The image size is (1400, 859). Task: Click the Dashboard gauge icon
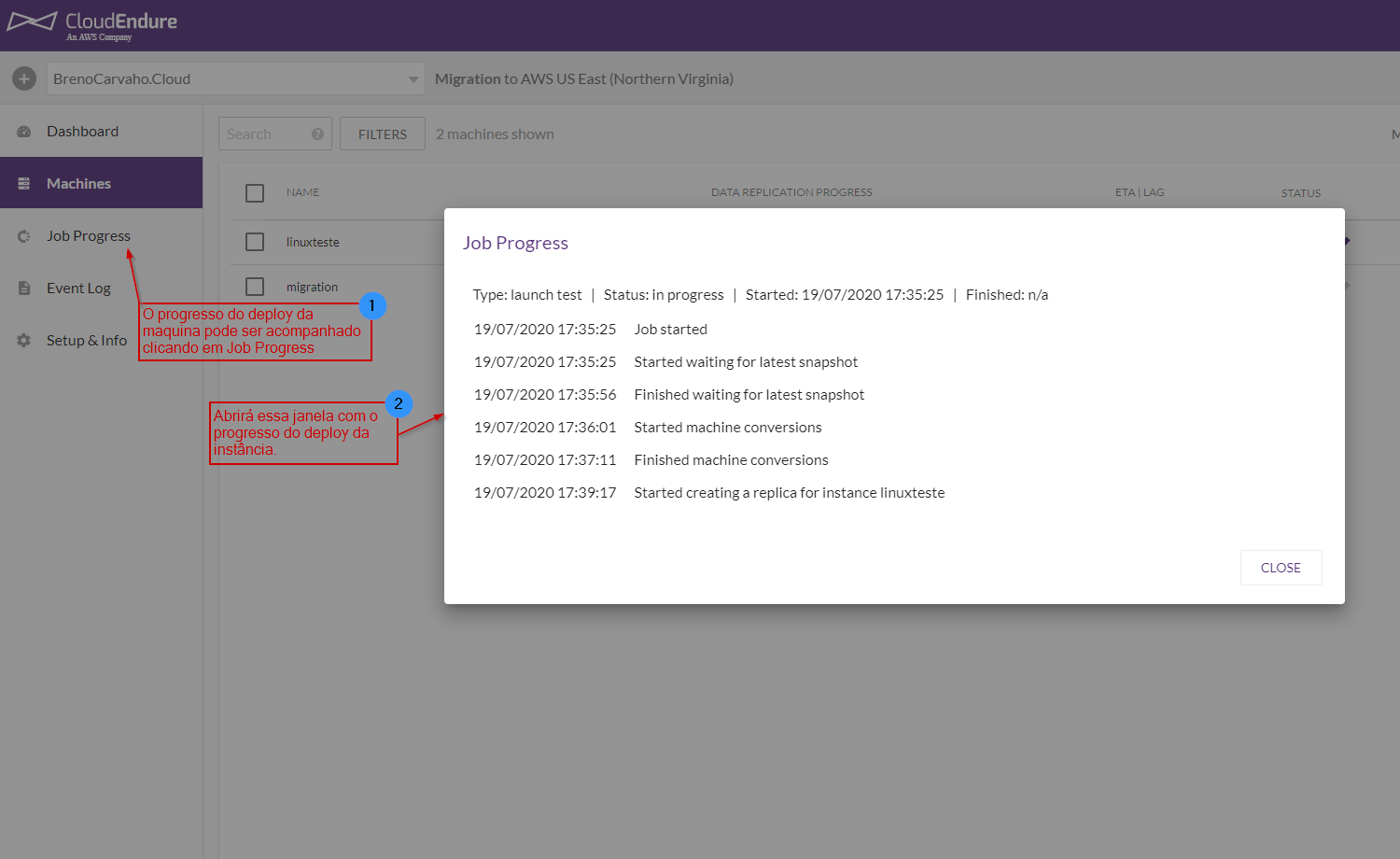24,132
